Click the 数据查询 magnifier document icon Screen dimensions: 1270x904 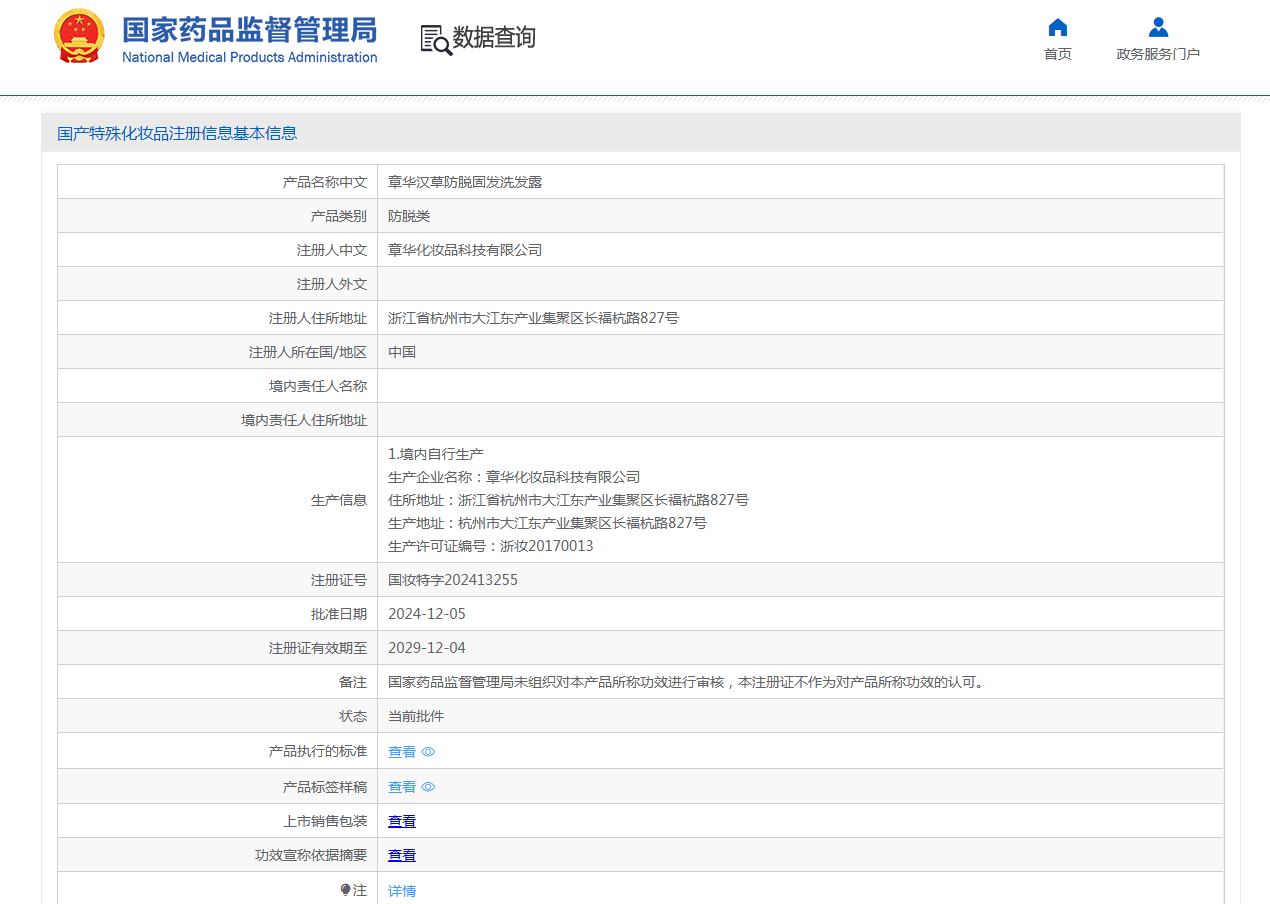(435, 39)
